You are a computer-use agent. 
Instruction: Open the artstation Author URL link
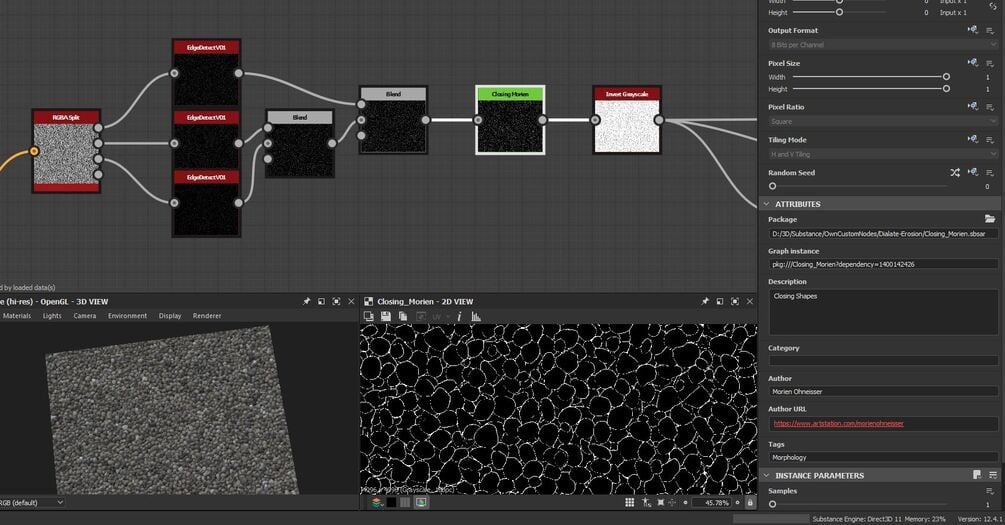point(838,423)
